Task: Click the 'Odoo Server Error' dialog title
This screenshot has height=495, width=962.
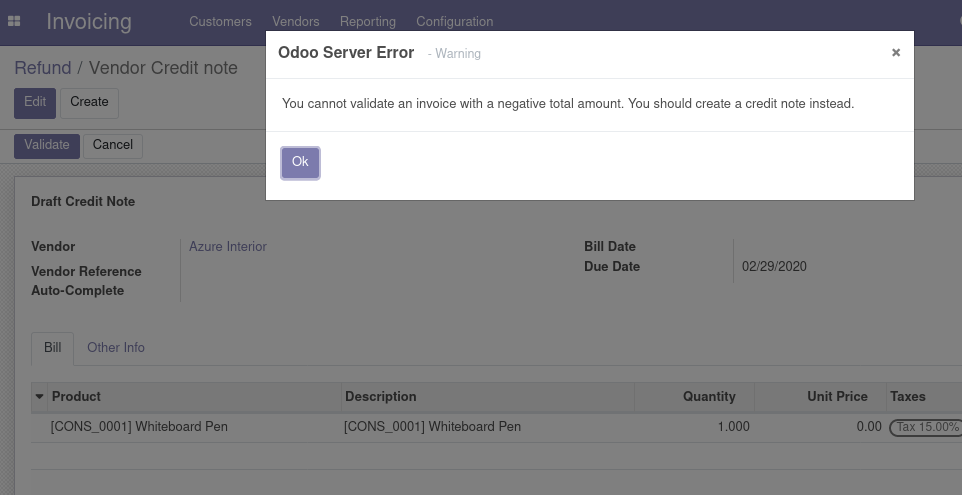Action: pos(346,53)
